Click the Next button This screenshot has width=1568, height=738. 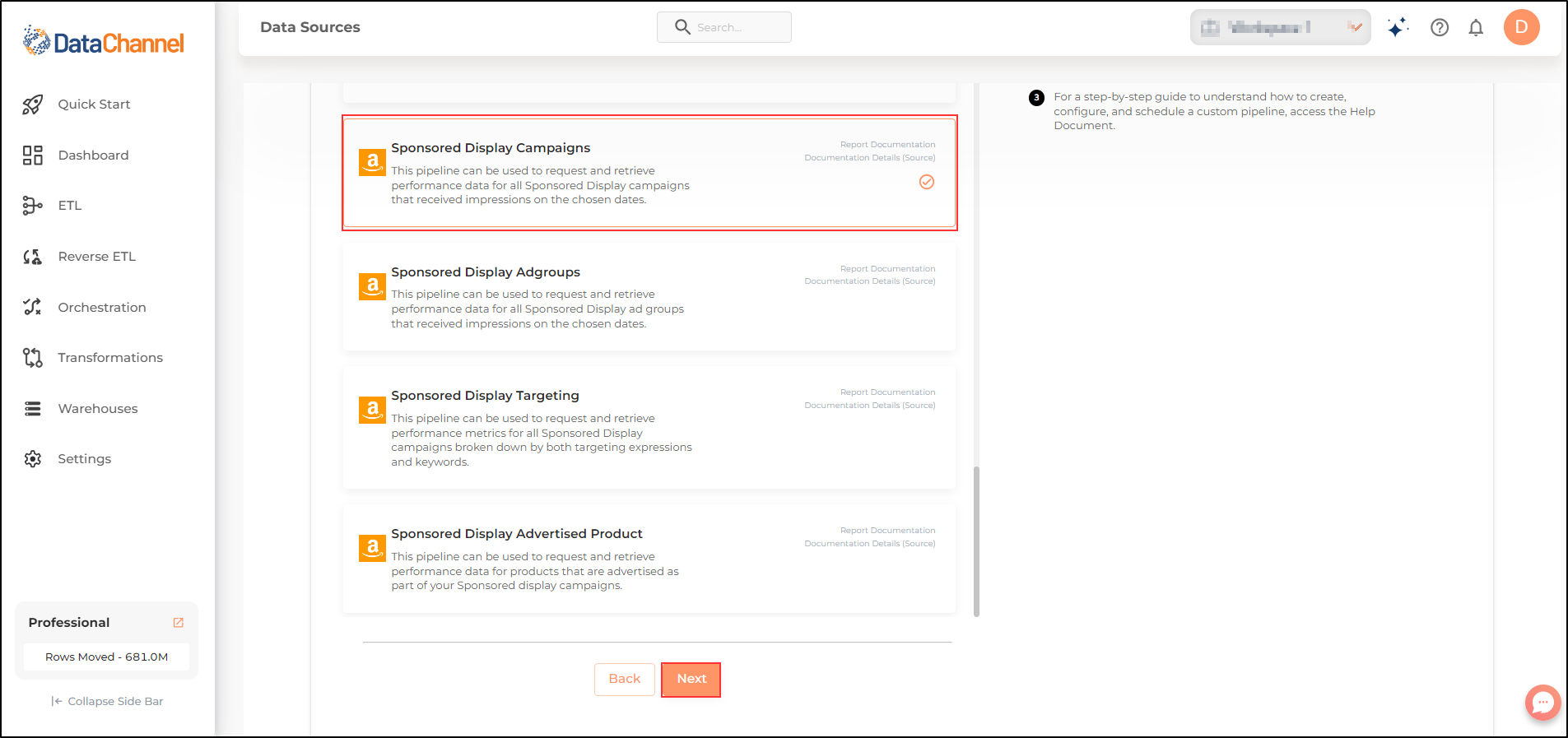pos(691,680)
